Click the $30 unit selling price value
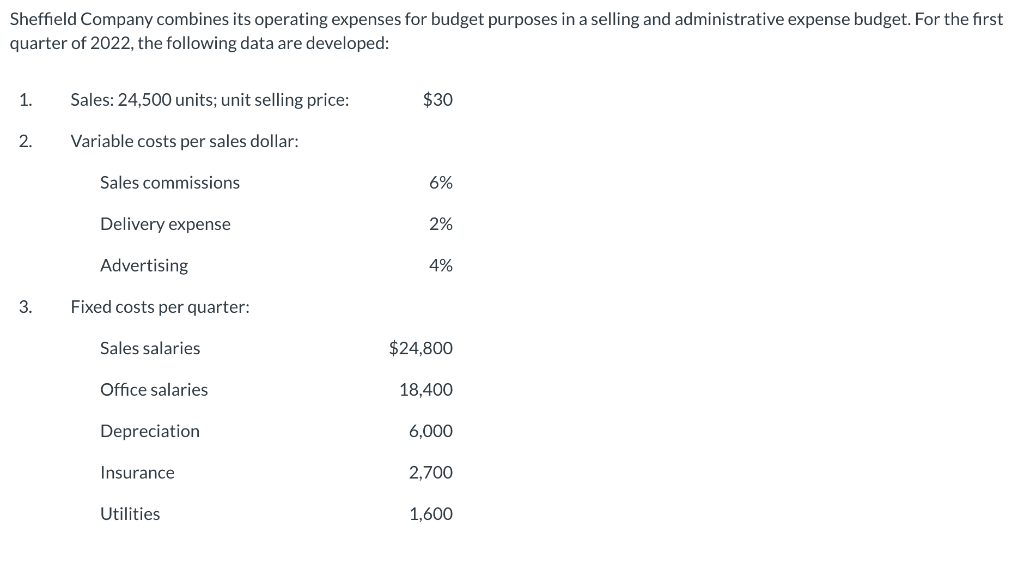 pos(437,100)
